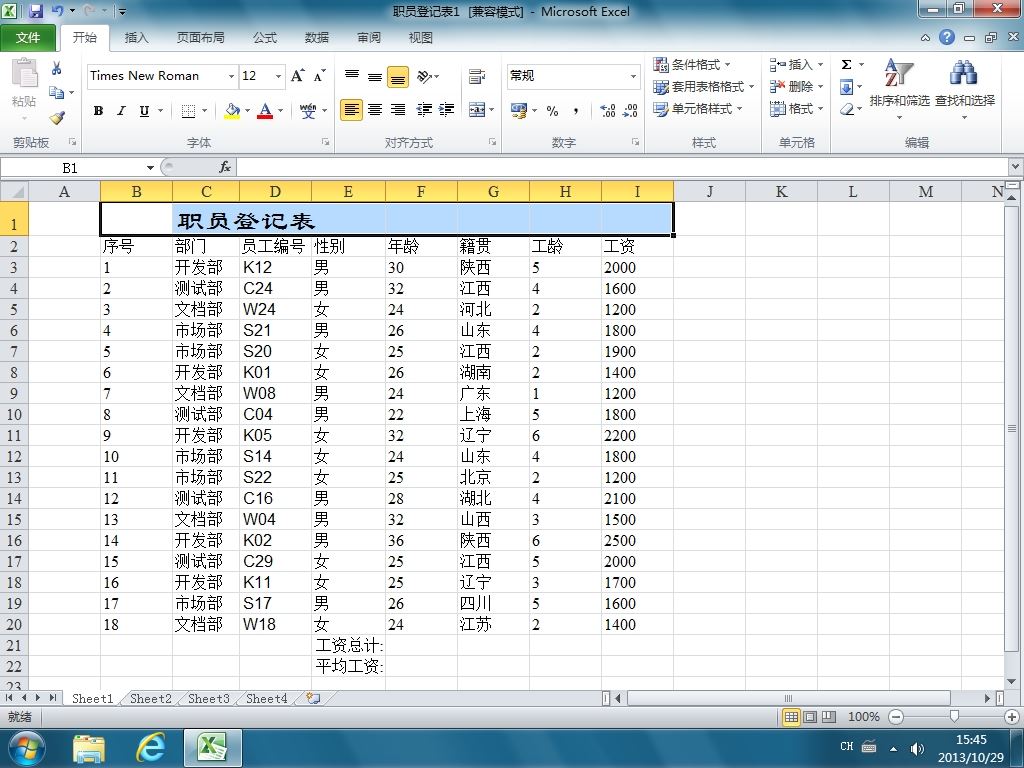Viewport: 1024px width, 768px height.
Task: Click the text orientation icon
Action: pos(424,76)
